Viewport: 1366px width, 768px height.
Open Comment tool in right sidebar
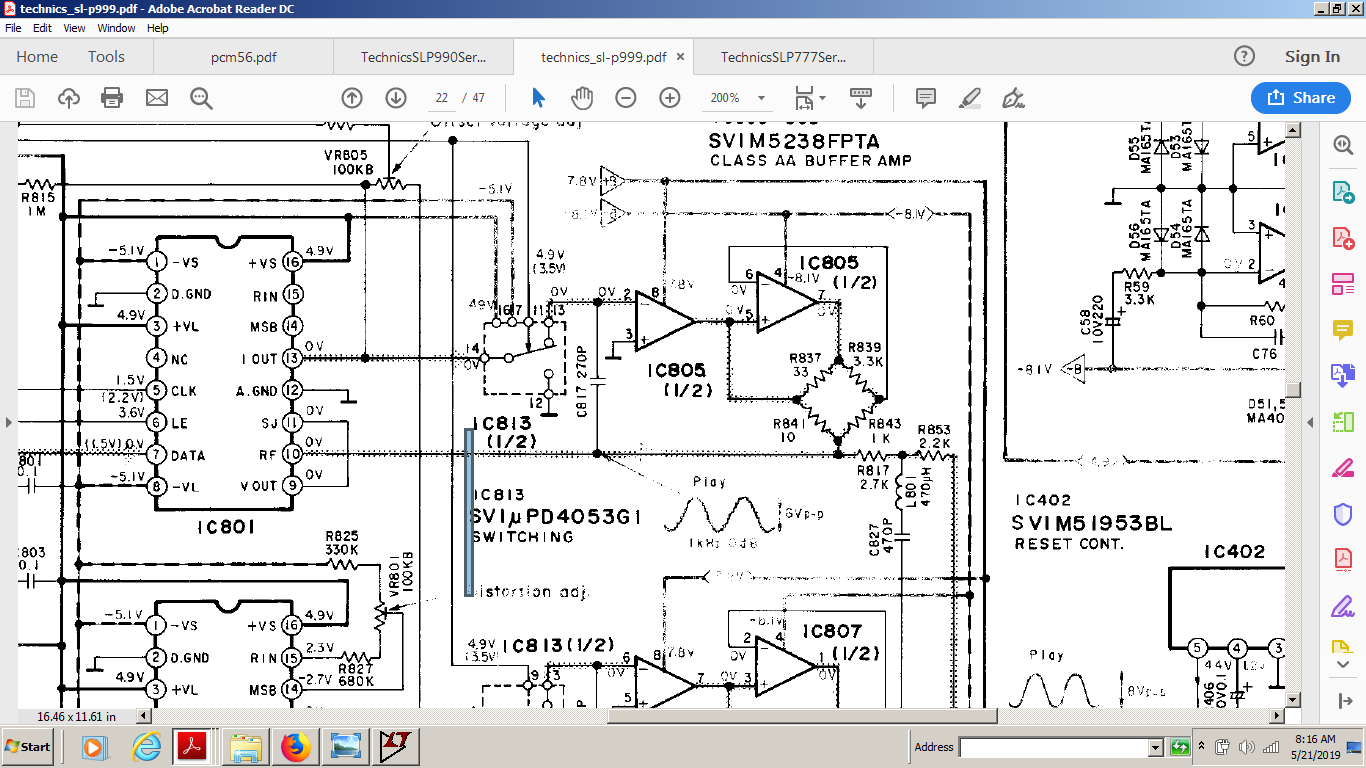(1342, 329)
